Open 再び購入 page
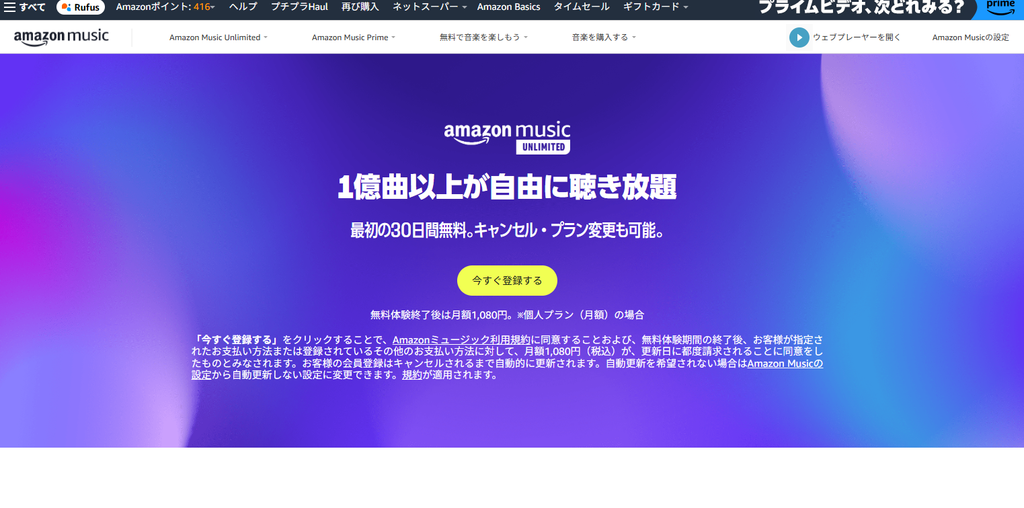Screen dimensions: 1024x508 click(x=360, y=7)
